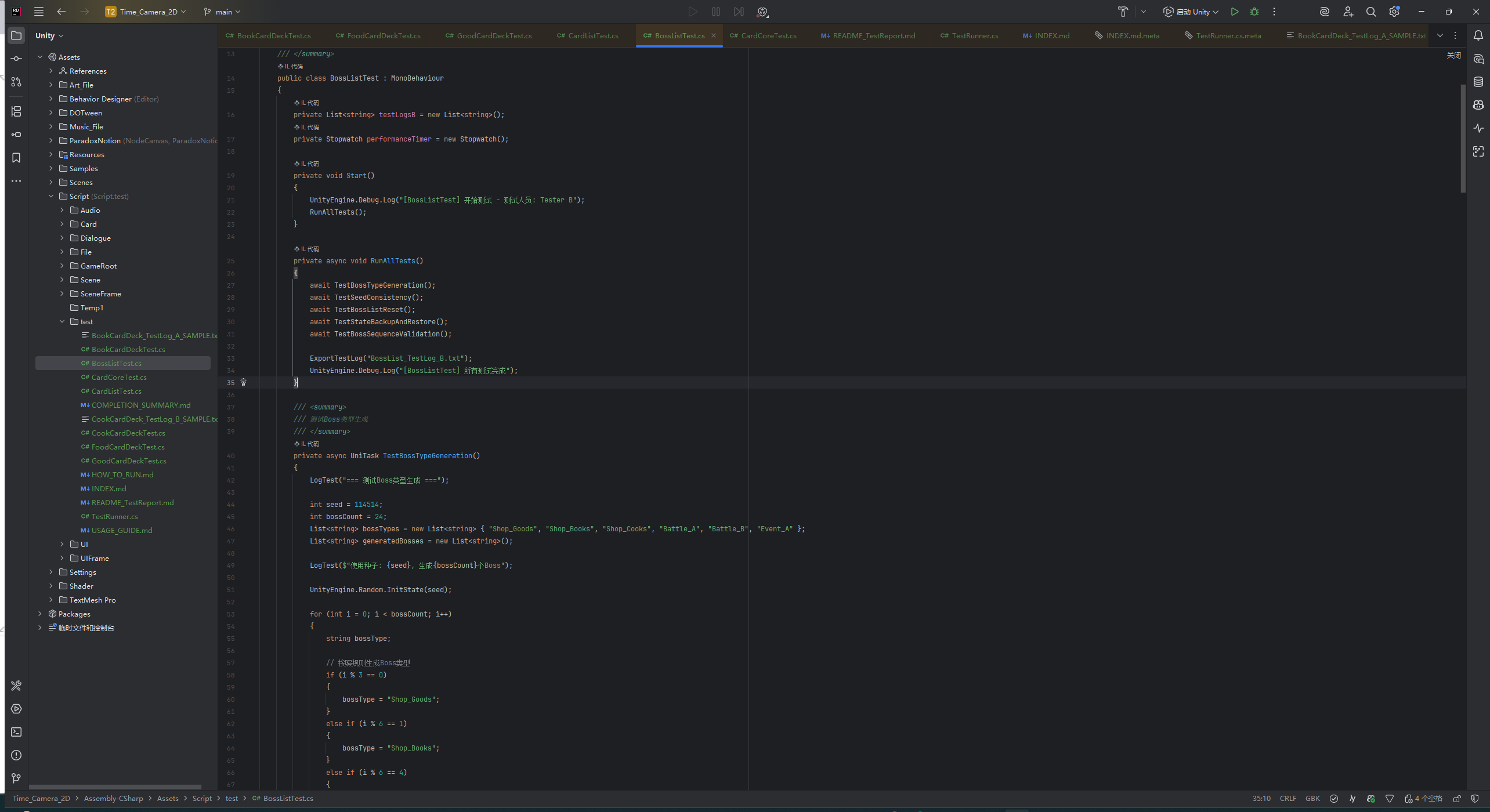This screenshot has width=1490, height=812.
Task: Open HOW_TO_RUN.md in project tree
Action: click(122, 474)
